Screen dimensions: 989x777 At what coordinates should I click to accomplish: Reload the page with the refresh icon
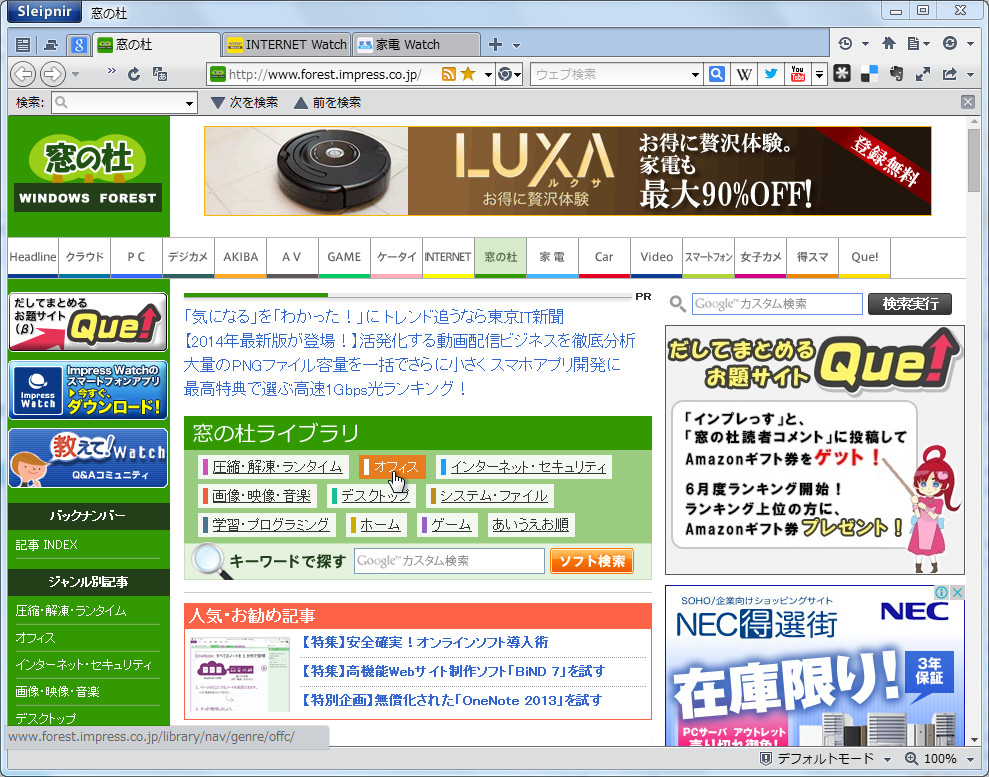click(134, 74)
